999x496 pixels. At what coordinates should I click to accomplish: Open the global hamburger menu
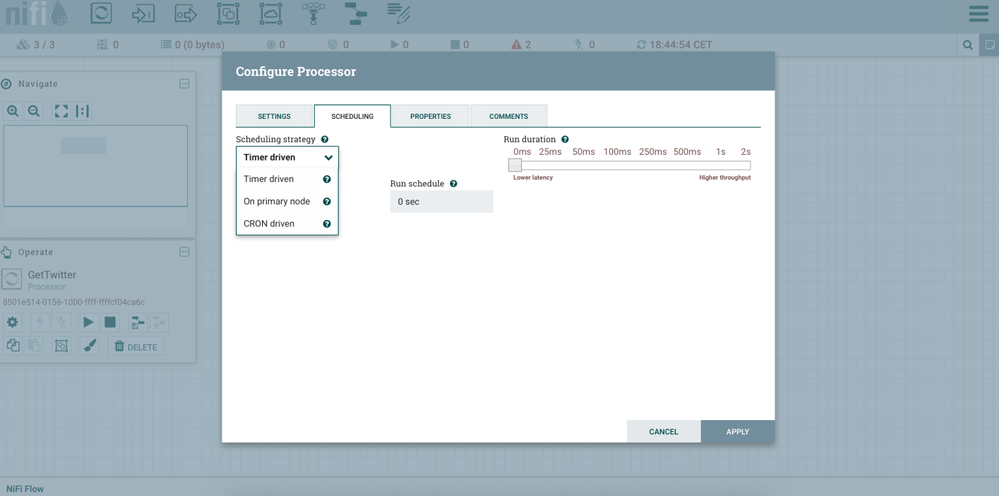point(978,14)
